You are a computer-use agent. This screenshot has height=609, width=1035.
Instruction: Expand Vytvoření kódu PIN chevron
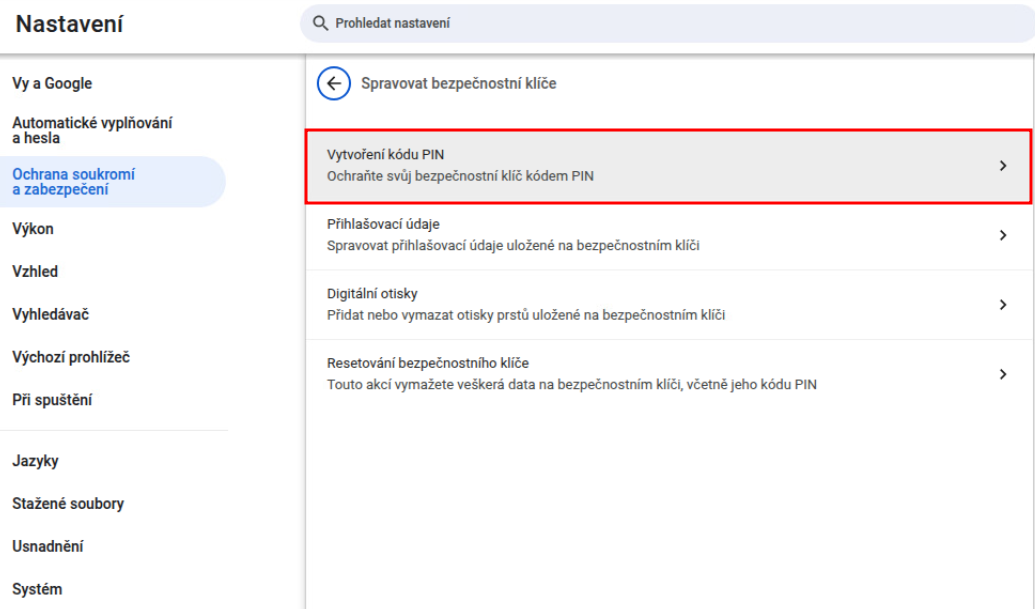point(1003,166)
